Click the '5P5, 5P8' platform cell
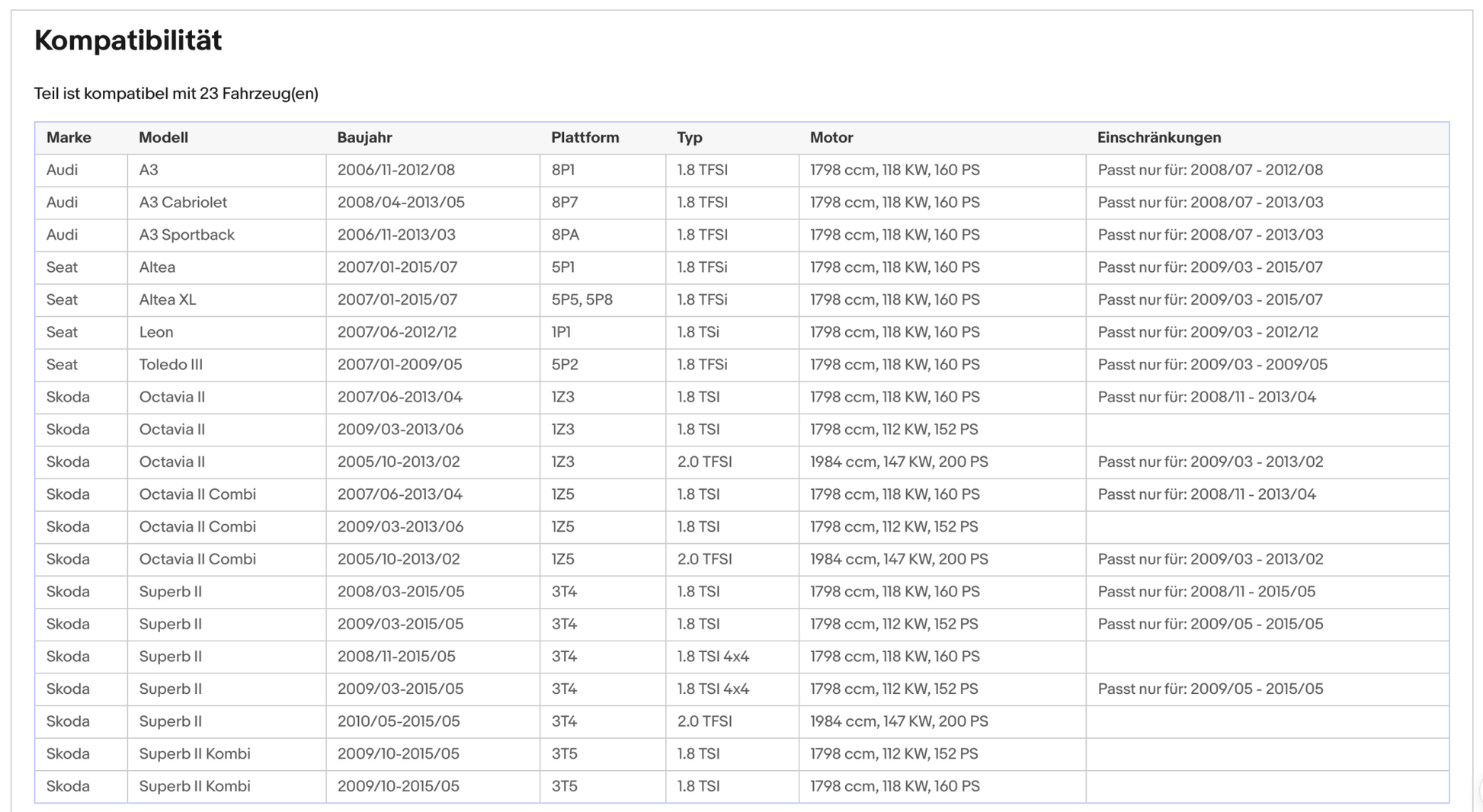 tap(581, 300)
